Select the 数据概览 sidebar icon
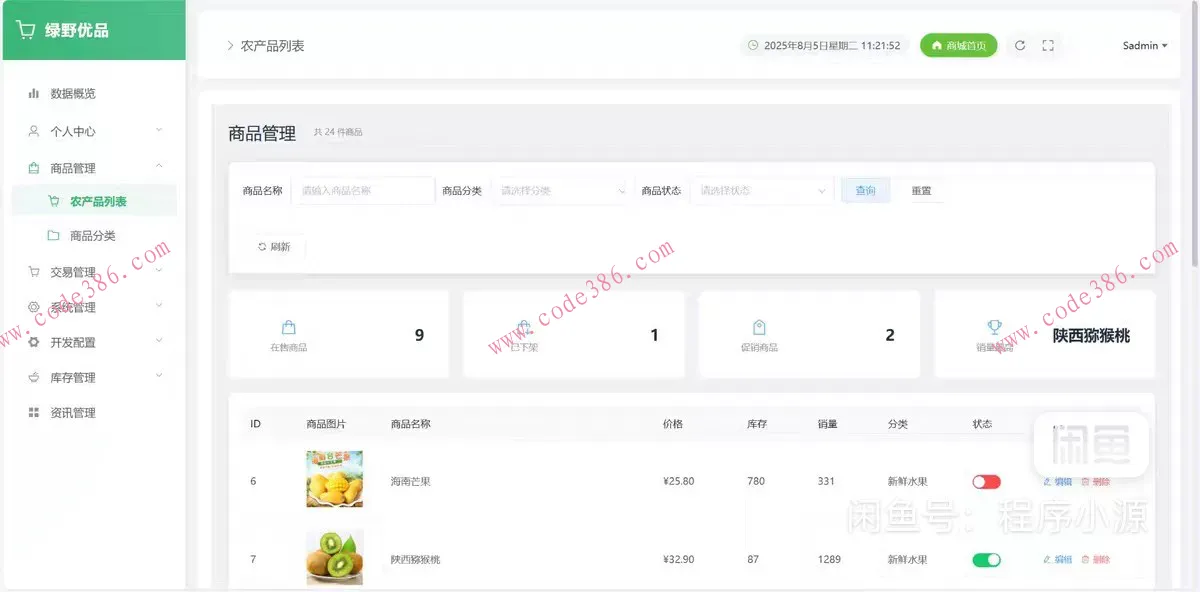 click(33, 93)
